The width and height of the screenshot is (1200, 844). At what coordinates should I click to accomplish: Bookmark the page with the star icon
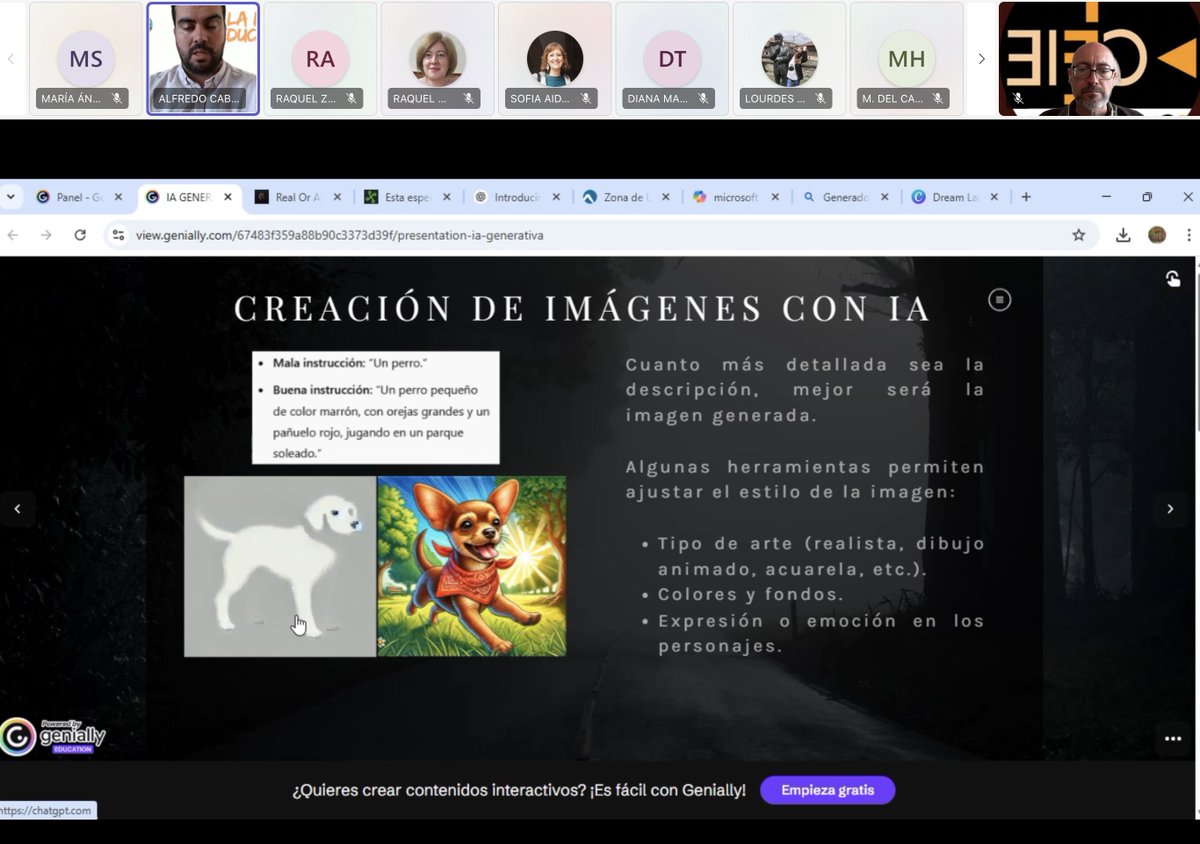[1079, 235]
